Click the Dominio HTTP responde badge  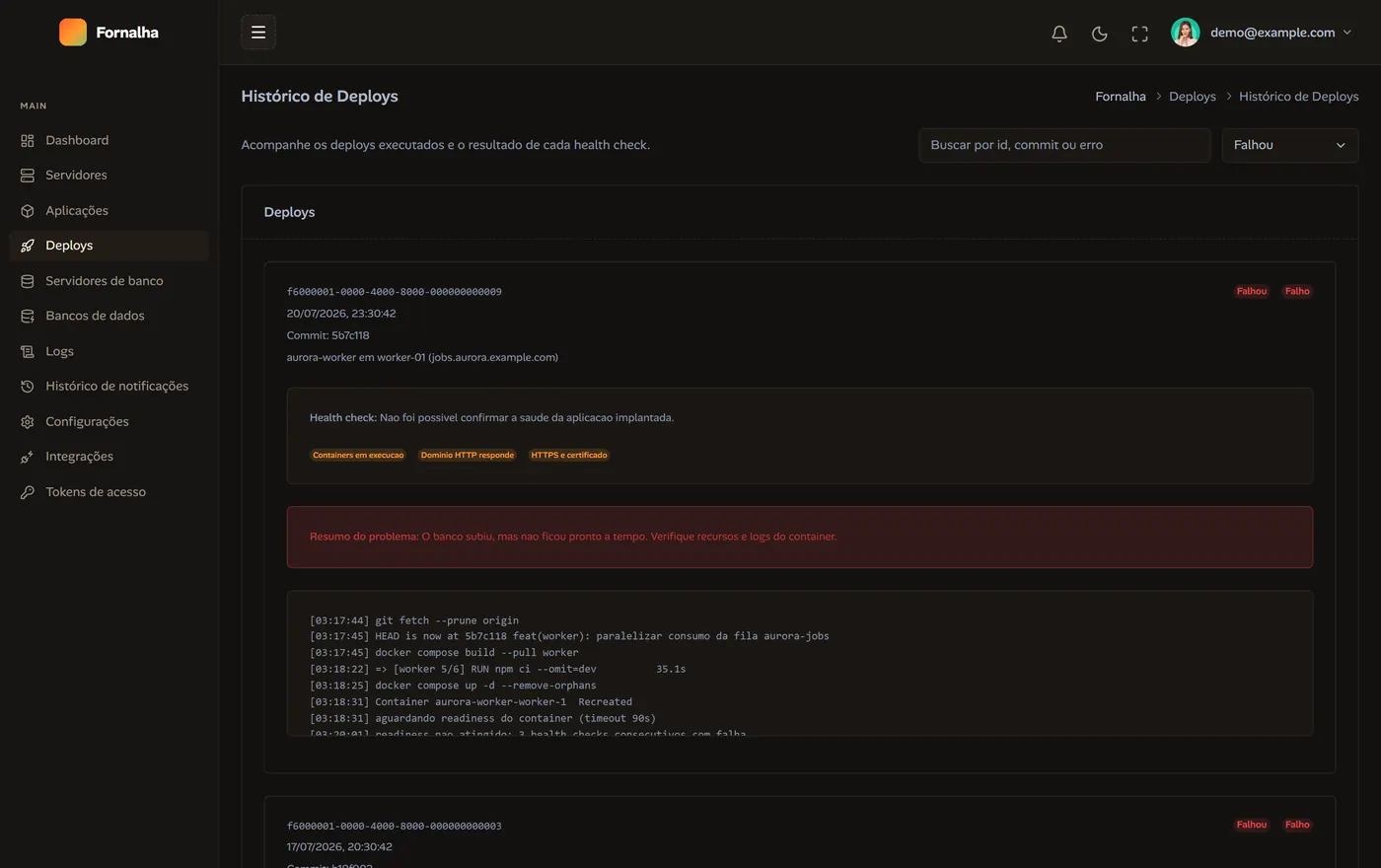tap(468, 455)
